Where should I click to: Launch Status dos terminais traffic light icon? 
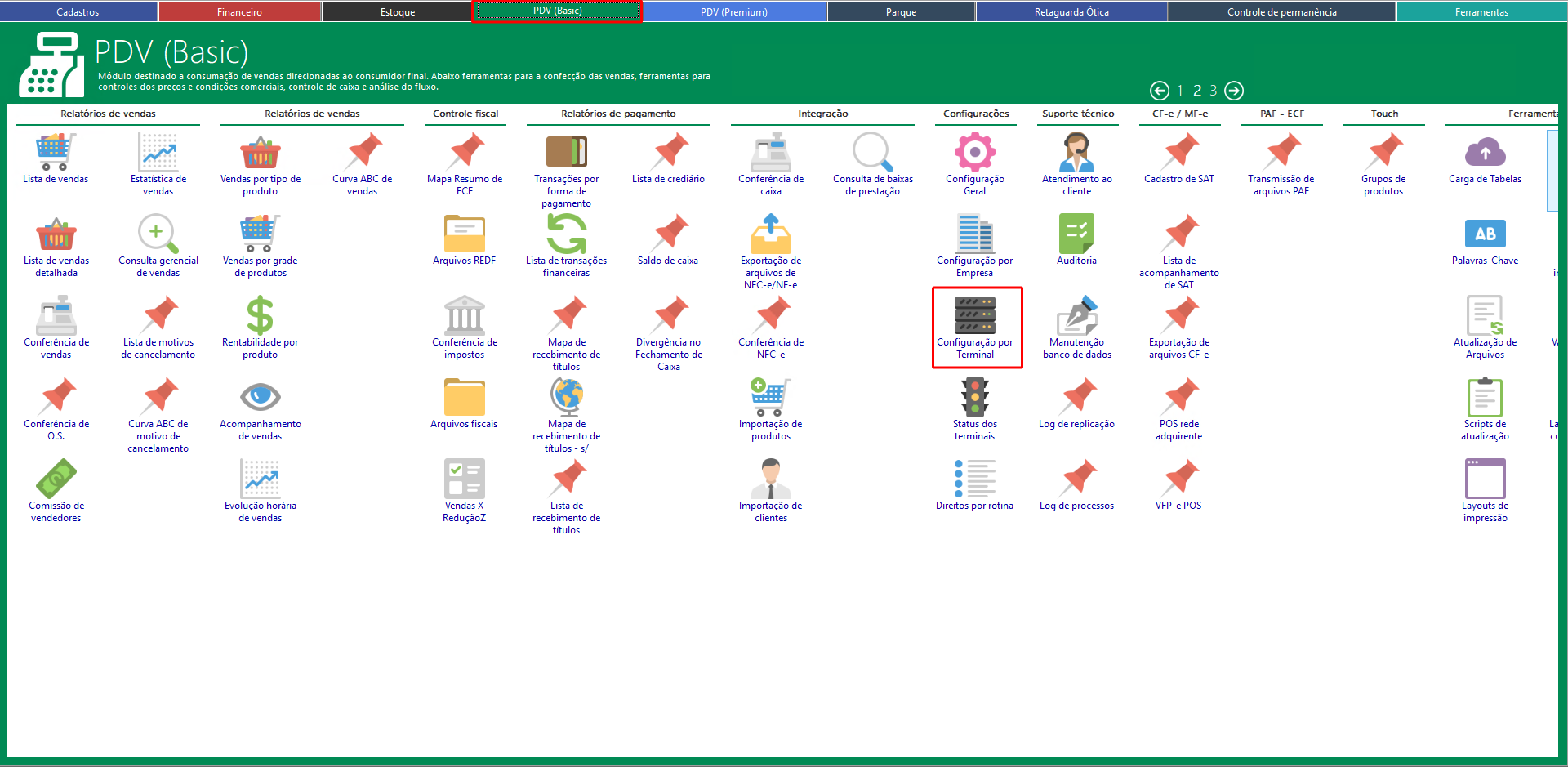[975, 398]
